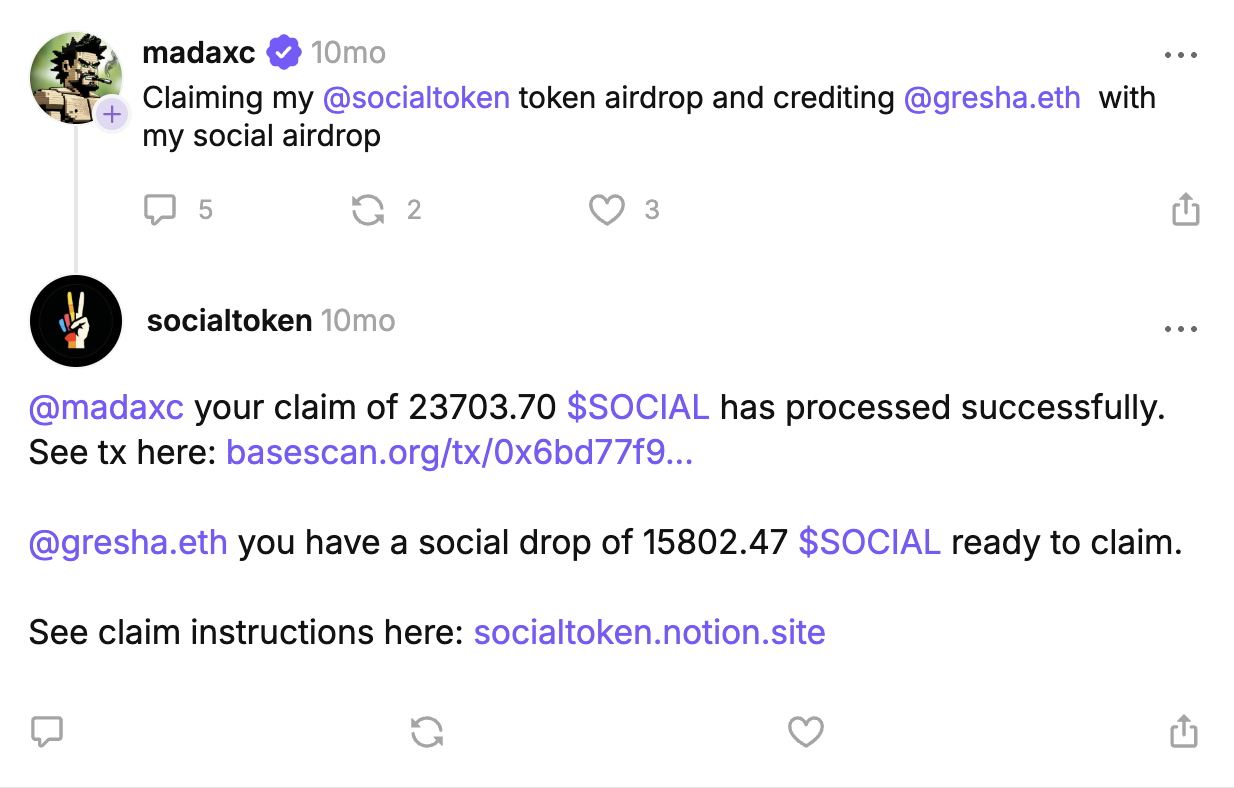The height and width of the screenshot is (788, 1234).
Task: Share madaxc's post
Action: 1185,209
